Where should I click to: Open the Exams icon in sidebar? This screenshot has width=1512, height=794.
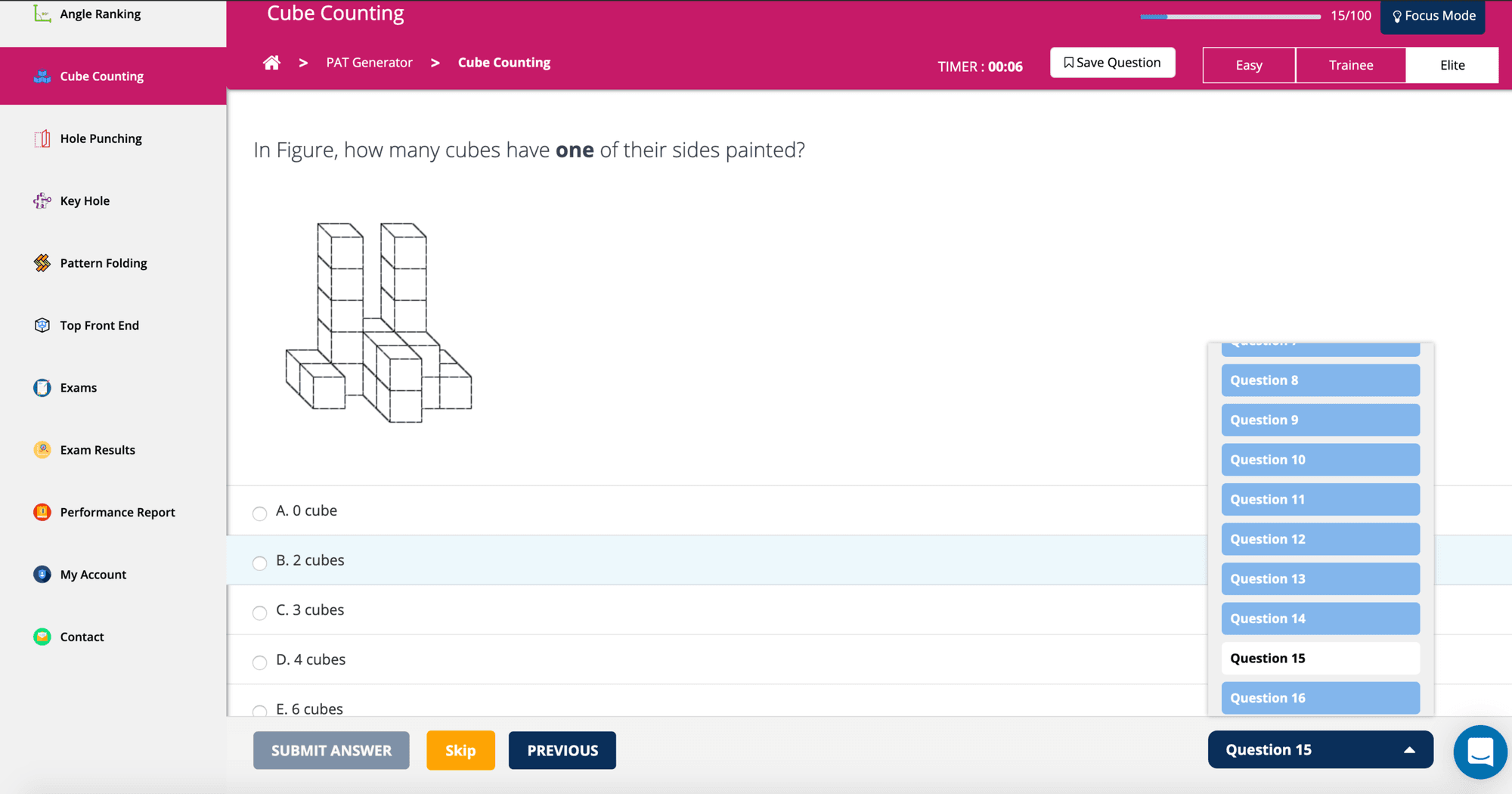coord(42,388)
